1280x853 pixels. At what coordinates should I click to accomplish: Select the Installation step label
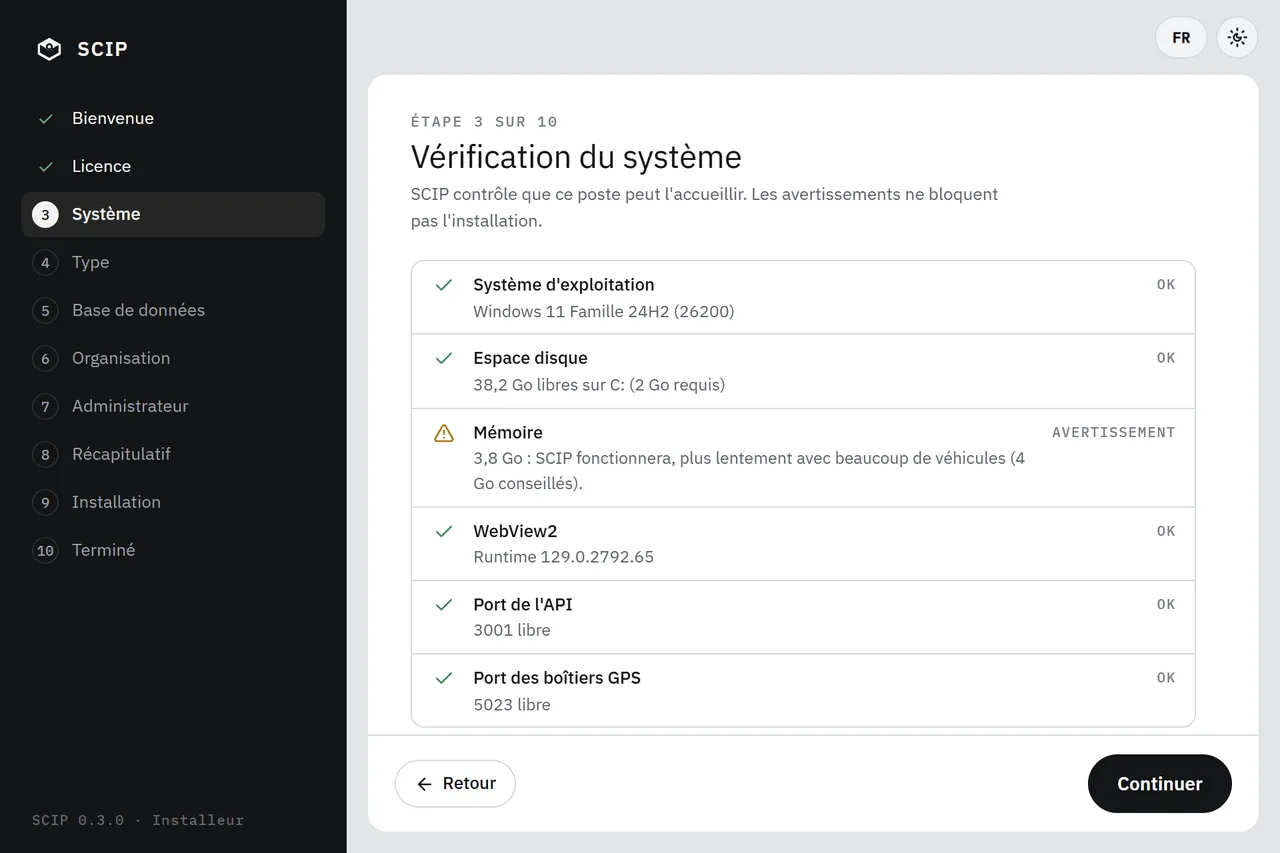[116, 502]
